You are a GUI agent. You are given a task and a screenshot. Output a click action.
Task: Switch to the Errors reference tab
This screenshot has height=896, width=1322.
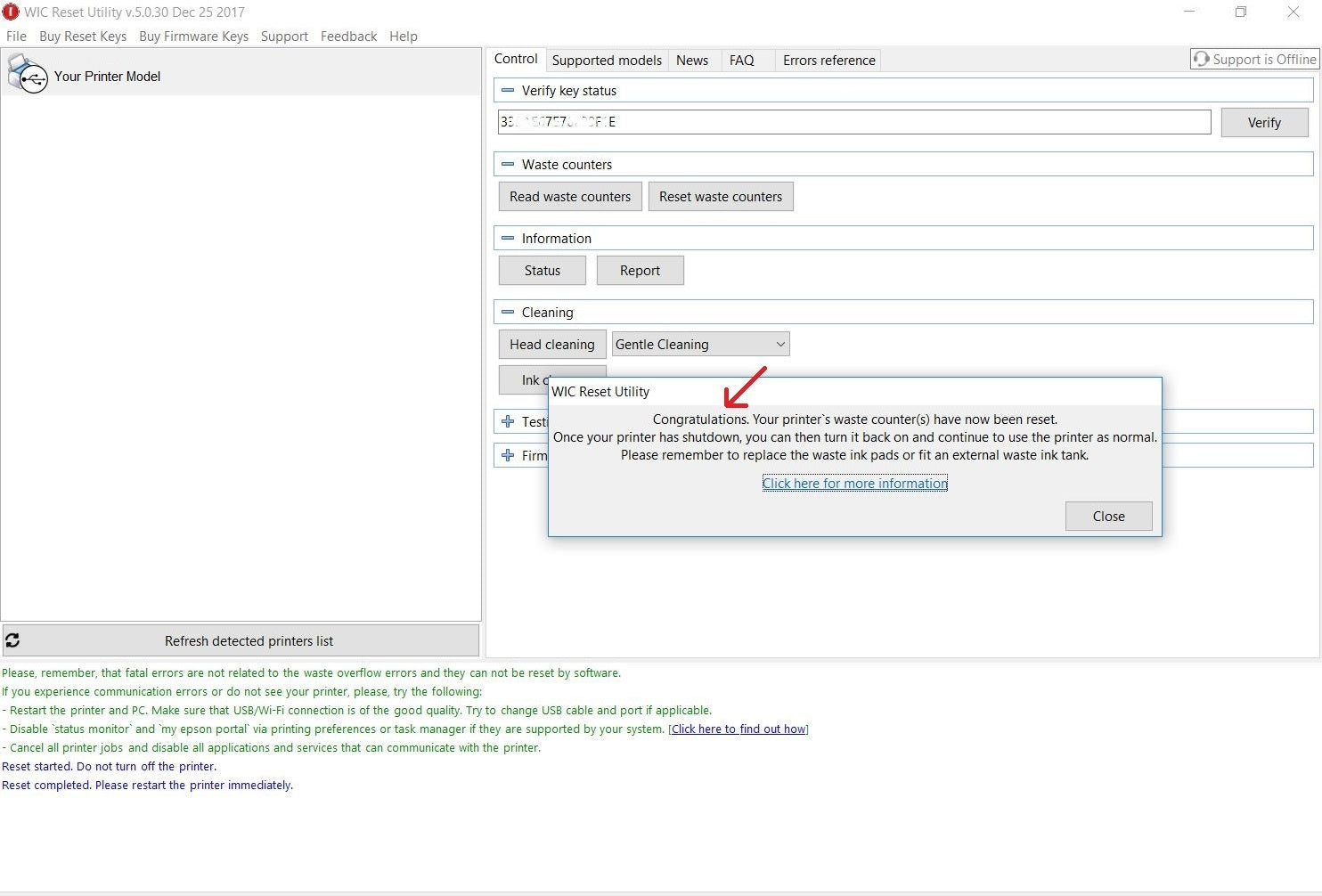point(828,60)
